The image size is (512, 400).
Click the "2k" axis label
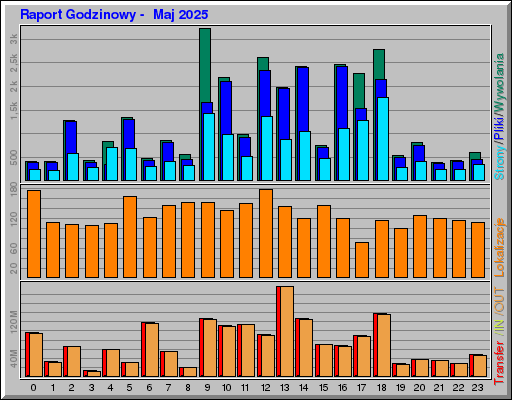tap(14, 87)
